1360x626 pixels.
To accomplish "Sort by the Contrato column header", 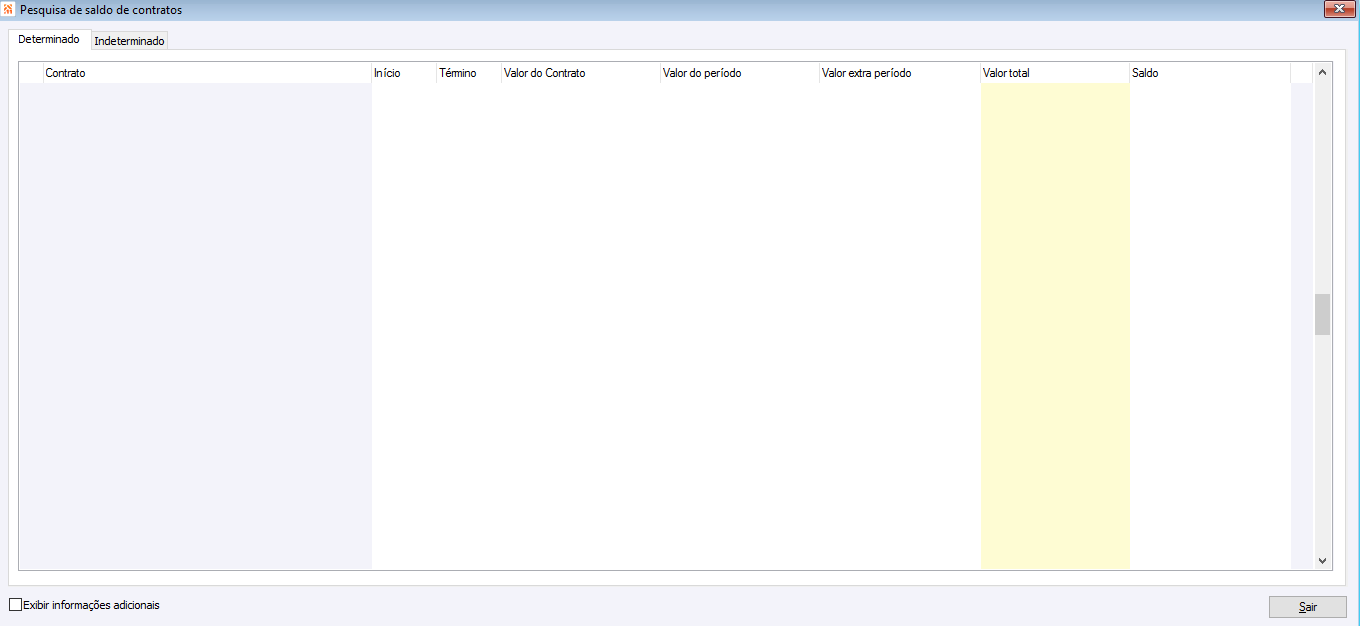I will click(x=207, y=73).
